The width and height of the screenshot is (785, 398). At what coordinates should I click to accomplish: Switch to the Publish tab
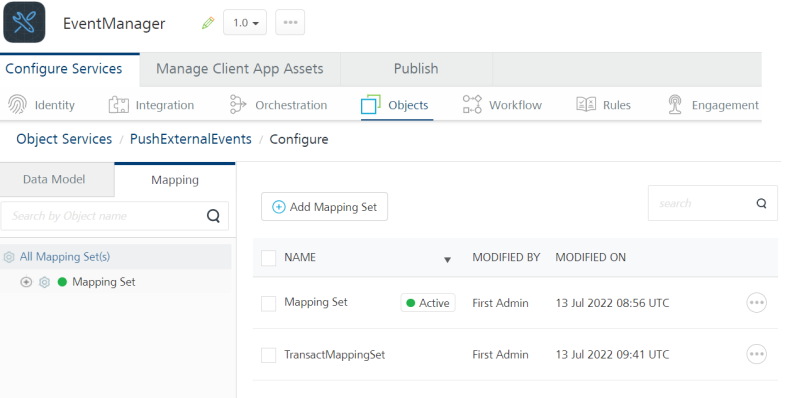tap(416, 69)
